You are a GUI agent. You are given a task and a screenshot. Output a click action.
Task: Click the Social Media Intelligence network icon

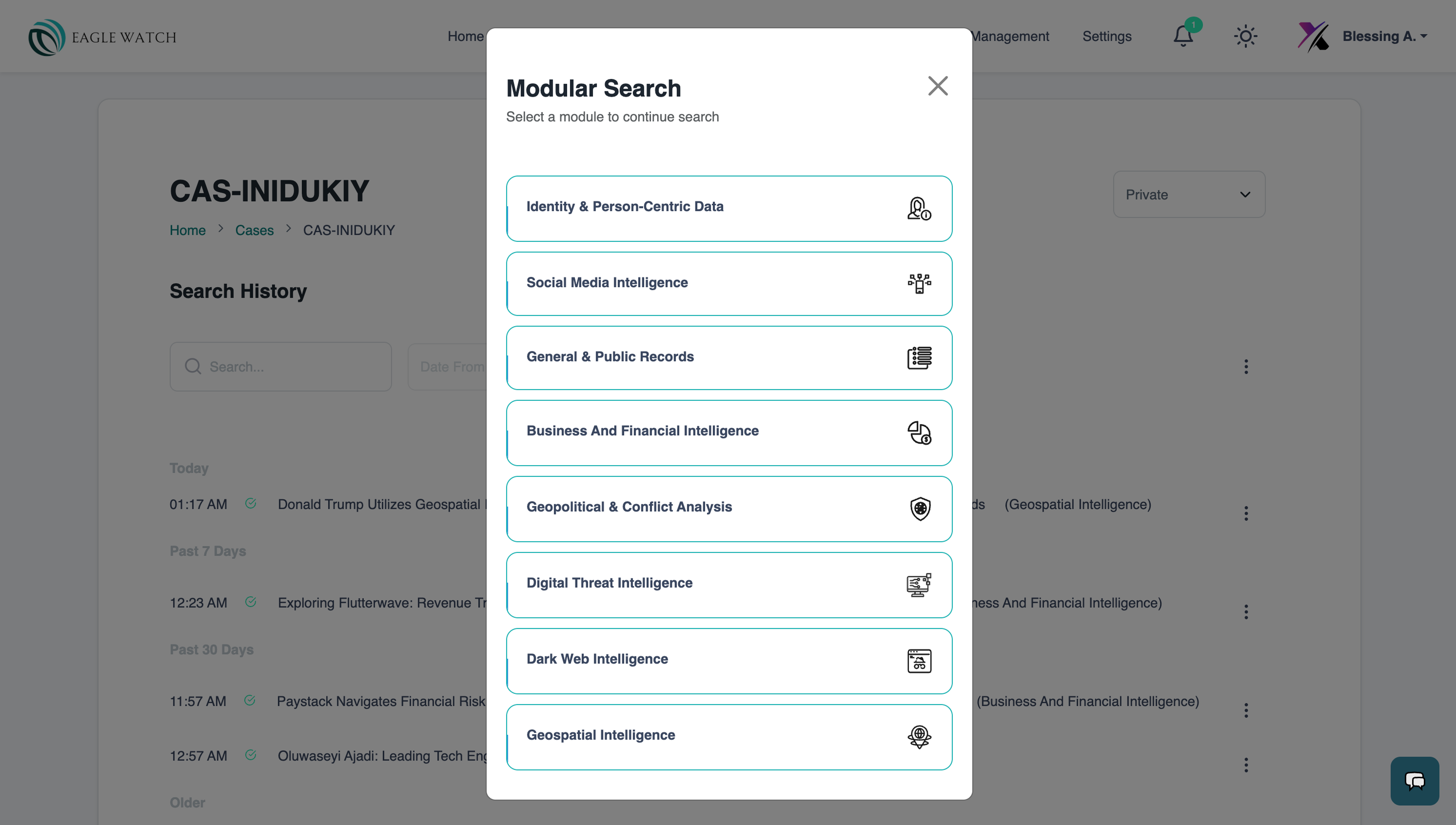pos(918,283)
